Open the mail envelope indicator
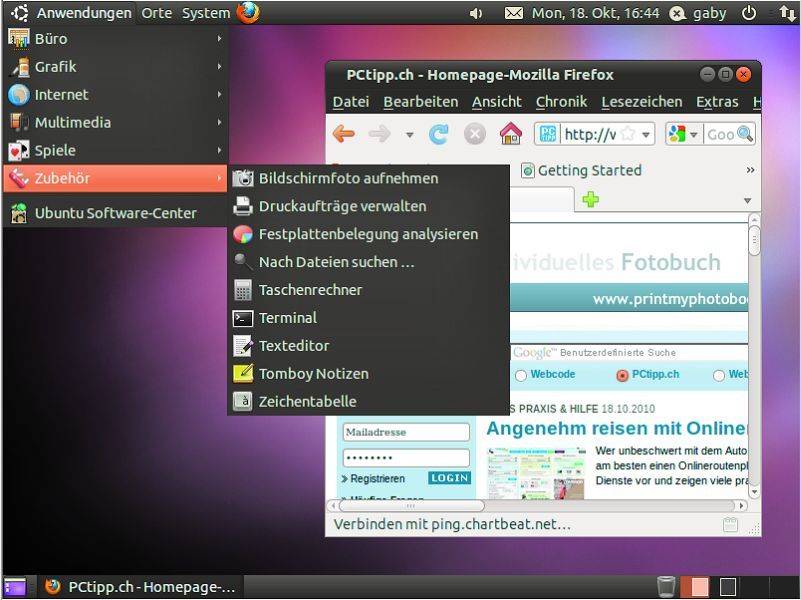Image resolution: width=801 pixels, height=600 pixels. (x=513, y=13)
